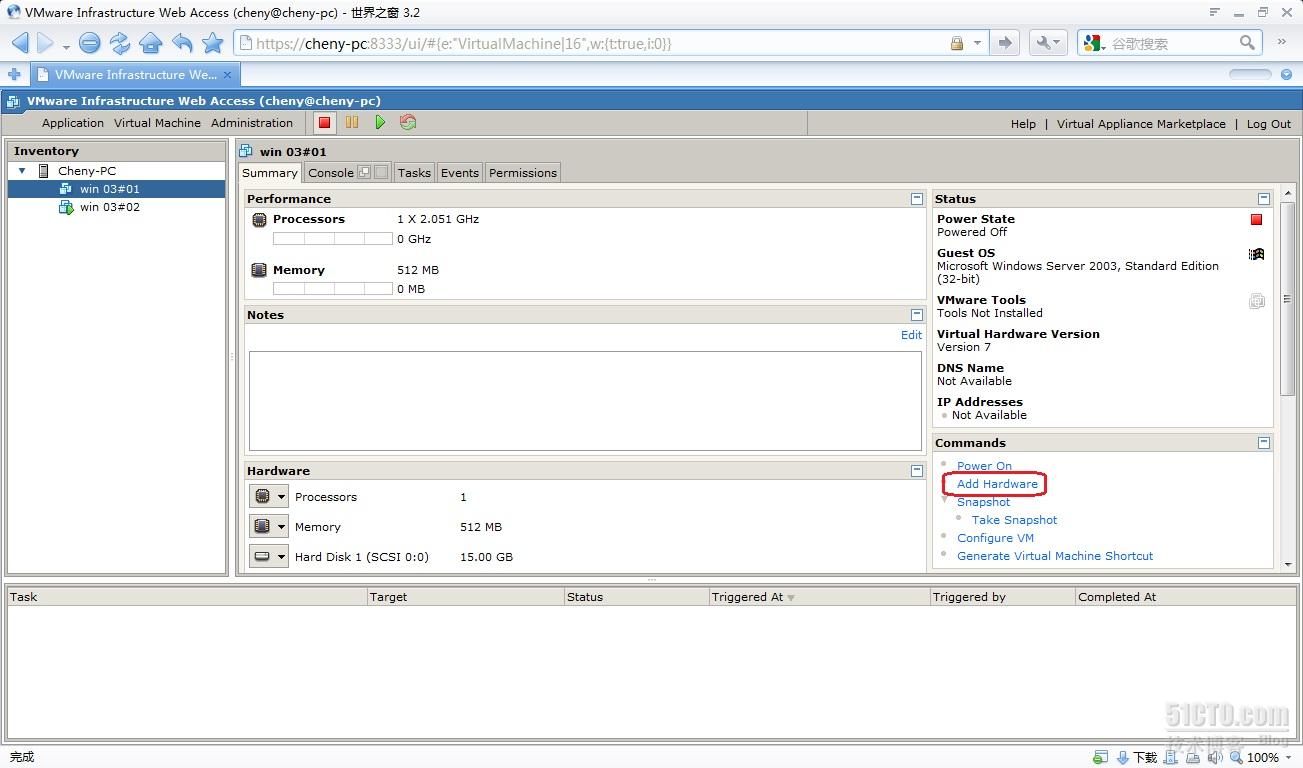Click the VMware Tools status icon

pos(1256,301)
